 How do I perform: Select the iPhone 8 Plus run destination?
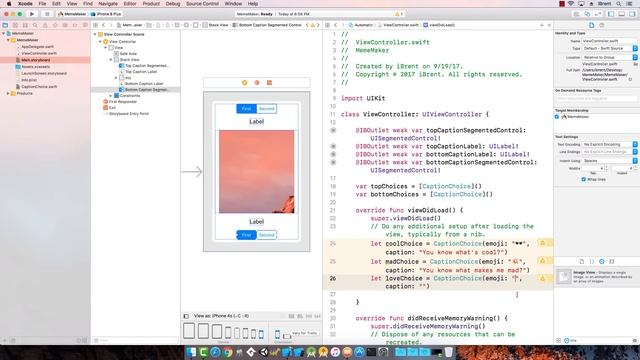[x=106, y=14]
